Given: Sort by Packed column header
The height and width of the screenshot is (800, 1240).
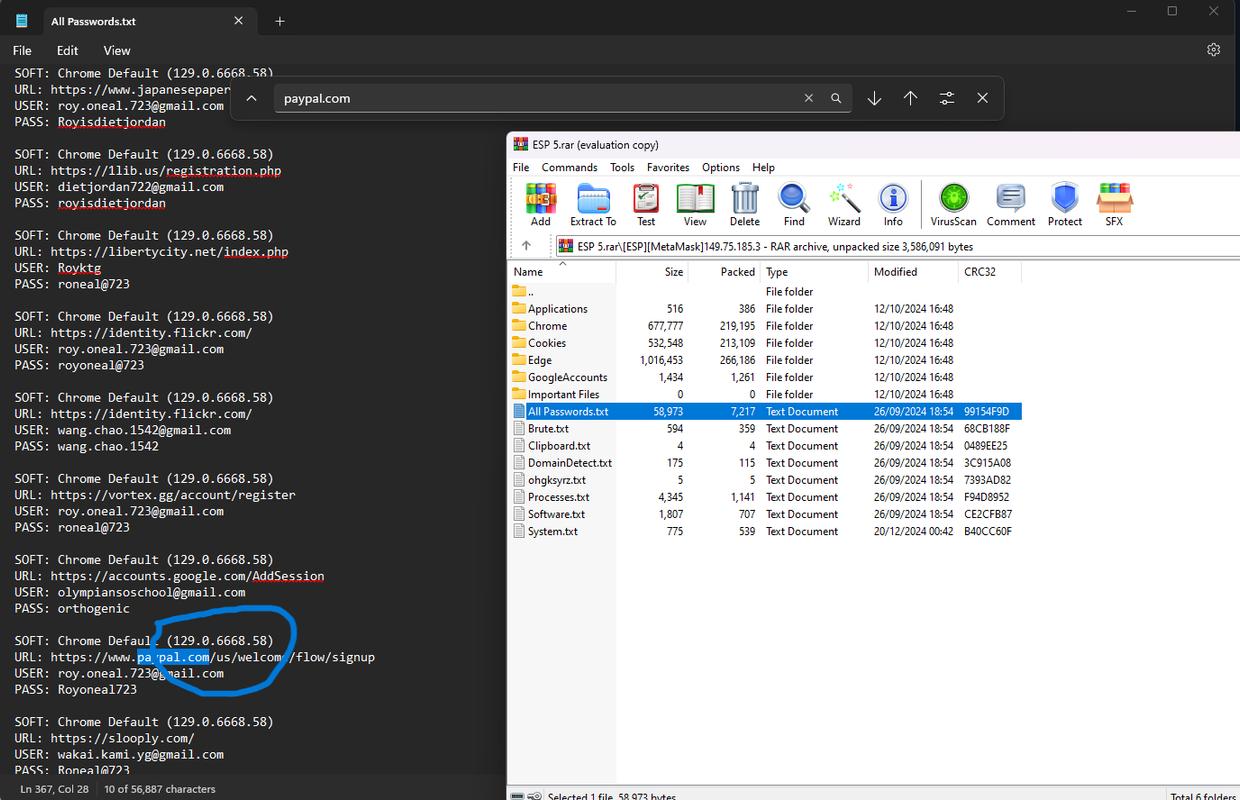Looking at the screenshot, I should coord(725,271).
